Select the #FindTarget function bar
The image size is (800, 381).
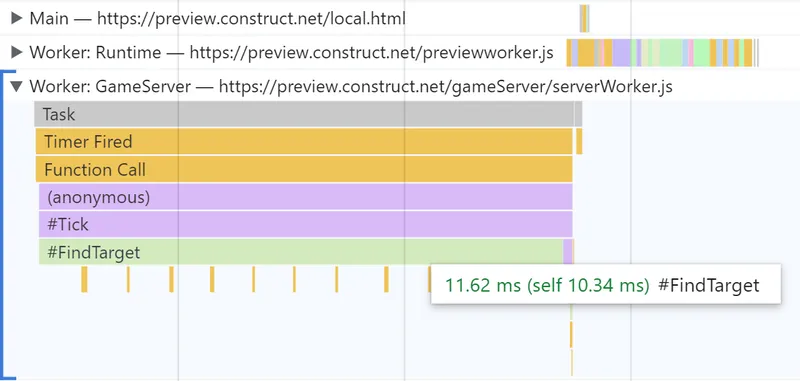point(301,252)
